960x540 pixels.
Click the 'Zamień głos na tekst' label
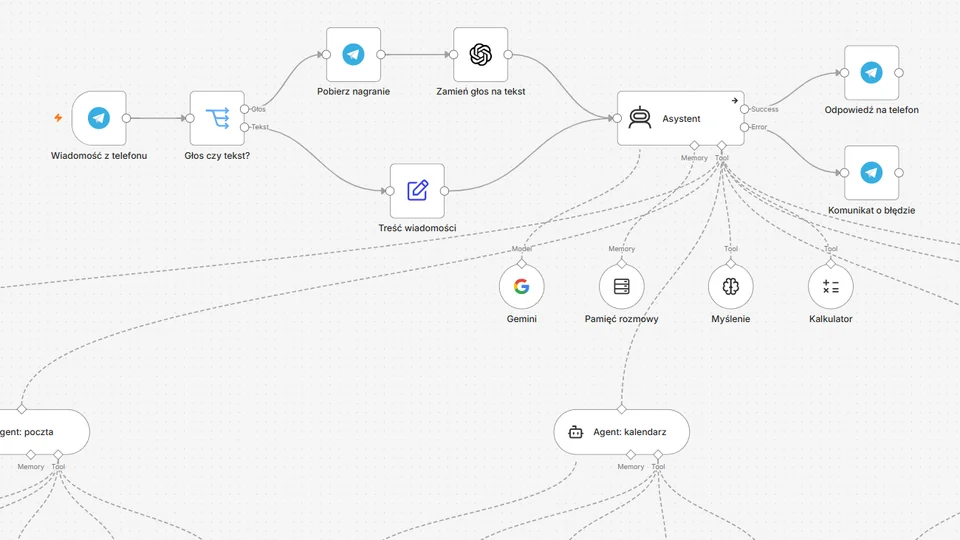coord(481,91)
